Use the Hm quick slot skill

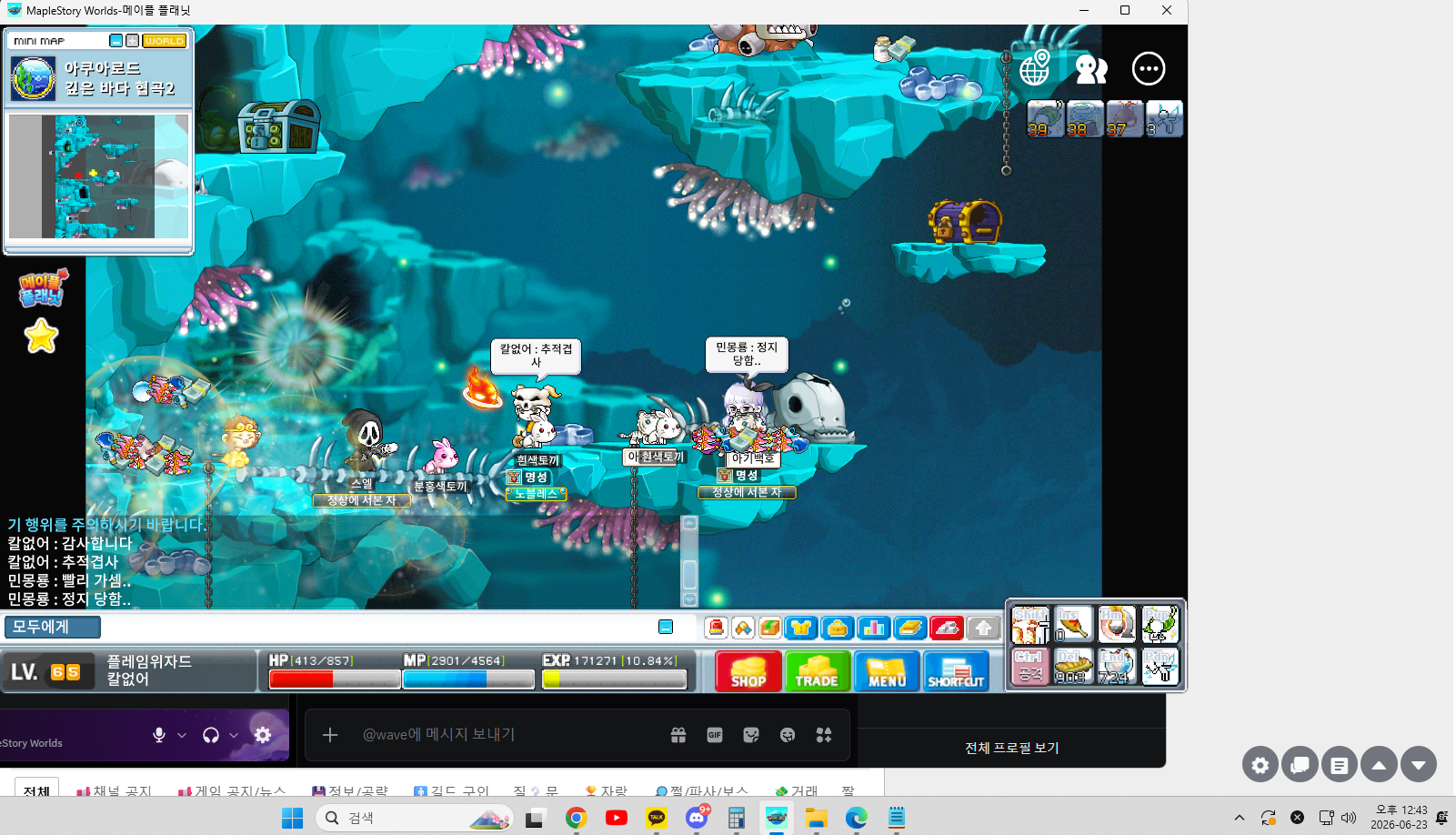(1117, 625)
